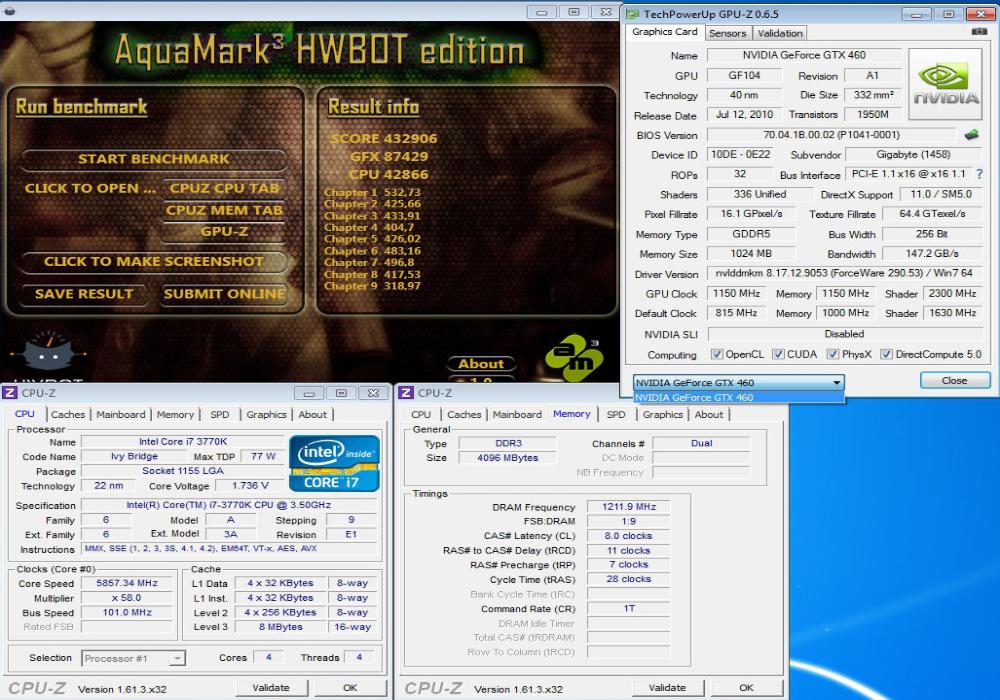Open Caches tab in right CPU-Z window
This screenshot has width=1000, height=700.
[464, 414]
